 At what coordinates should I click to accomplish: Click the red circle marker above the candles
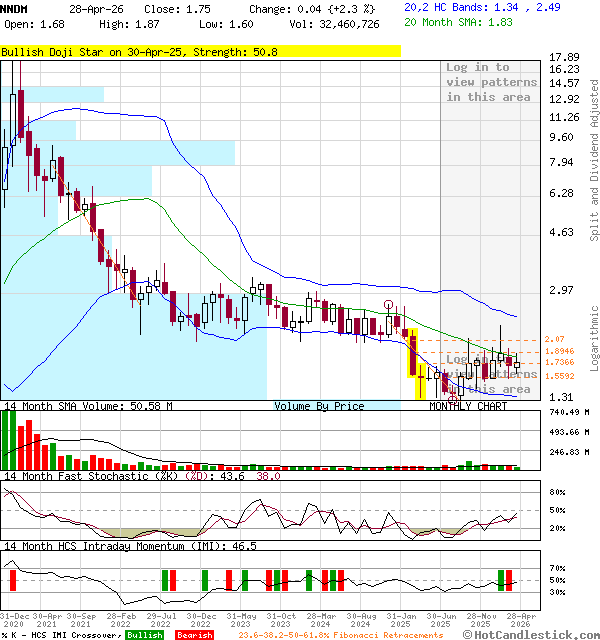(x=389, y=306)
